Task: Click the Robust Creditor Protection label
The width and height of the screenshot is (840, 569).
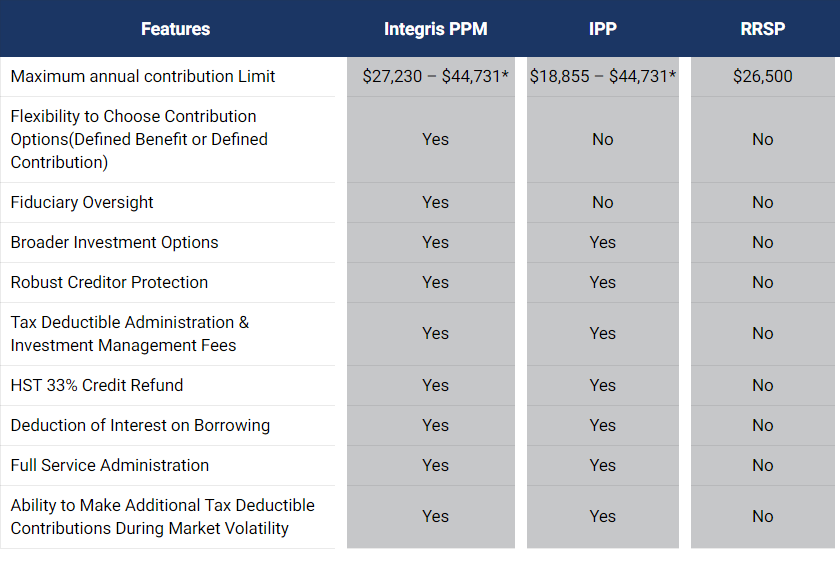Action: [109, 282]
